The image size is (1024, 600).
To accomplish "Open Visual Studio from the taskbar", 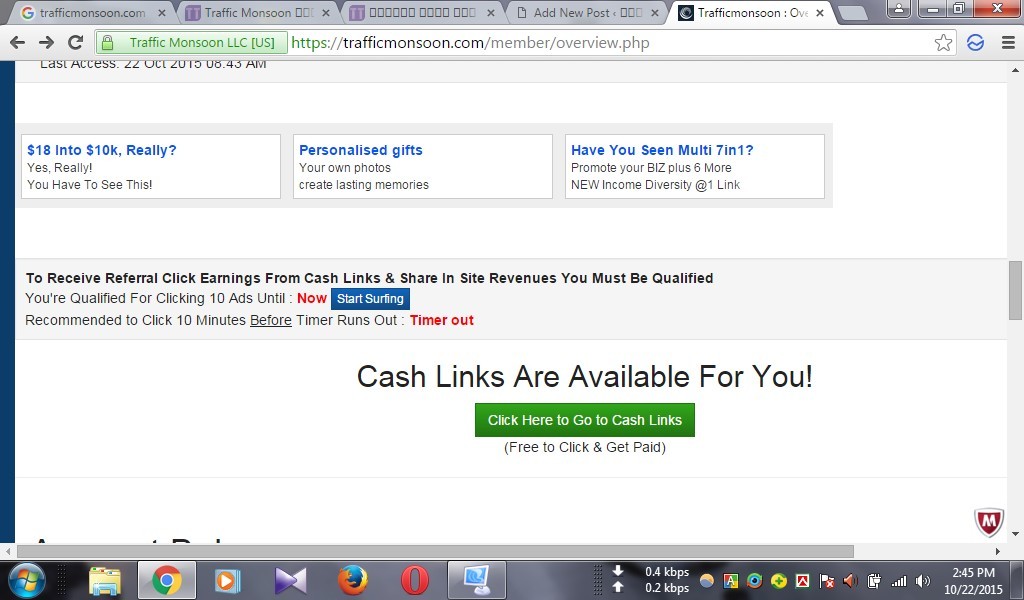I will 290,580.
